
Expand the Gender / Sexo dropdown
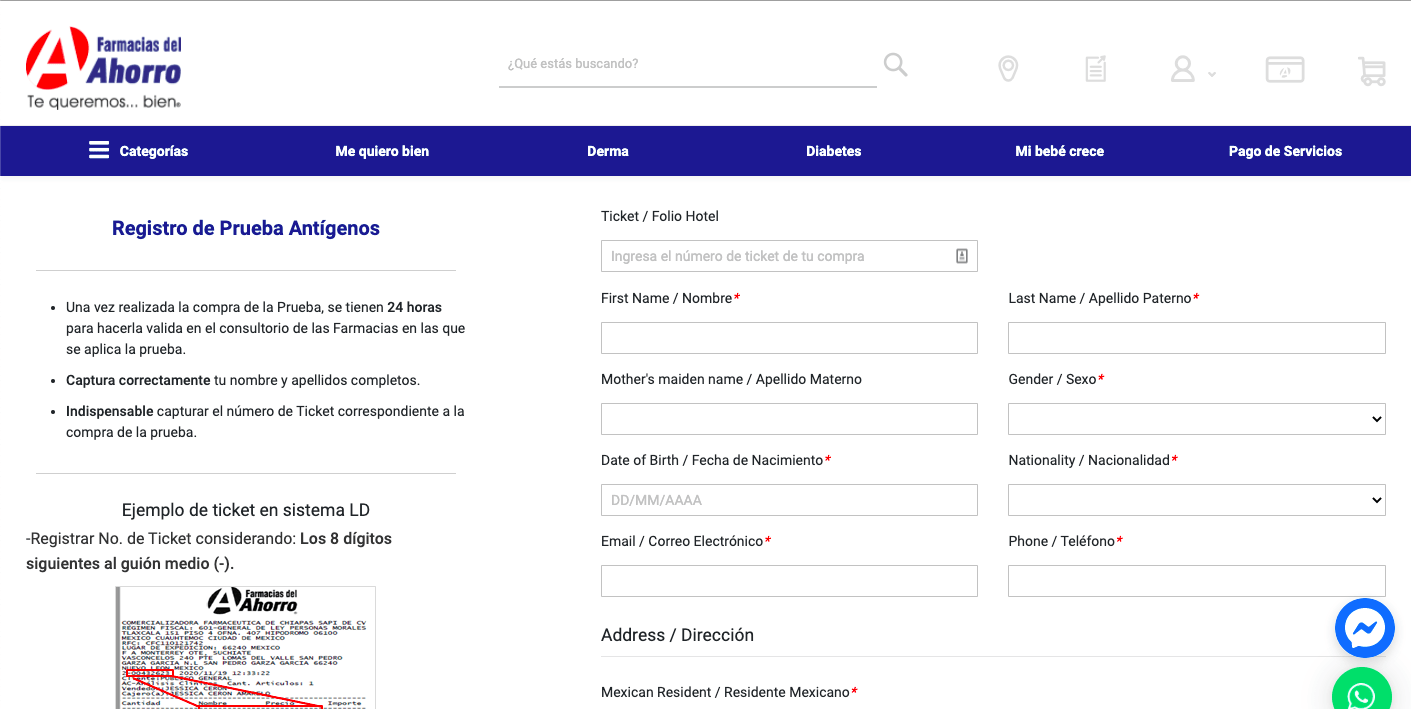[1197, 419]
